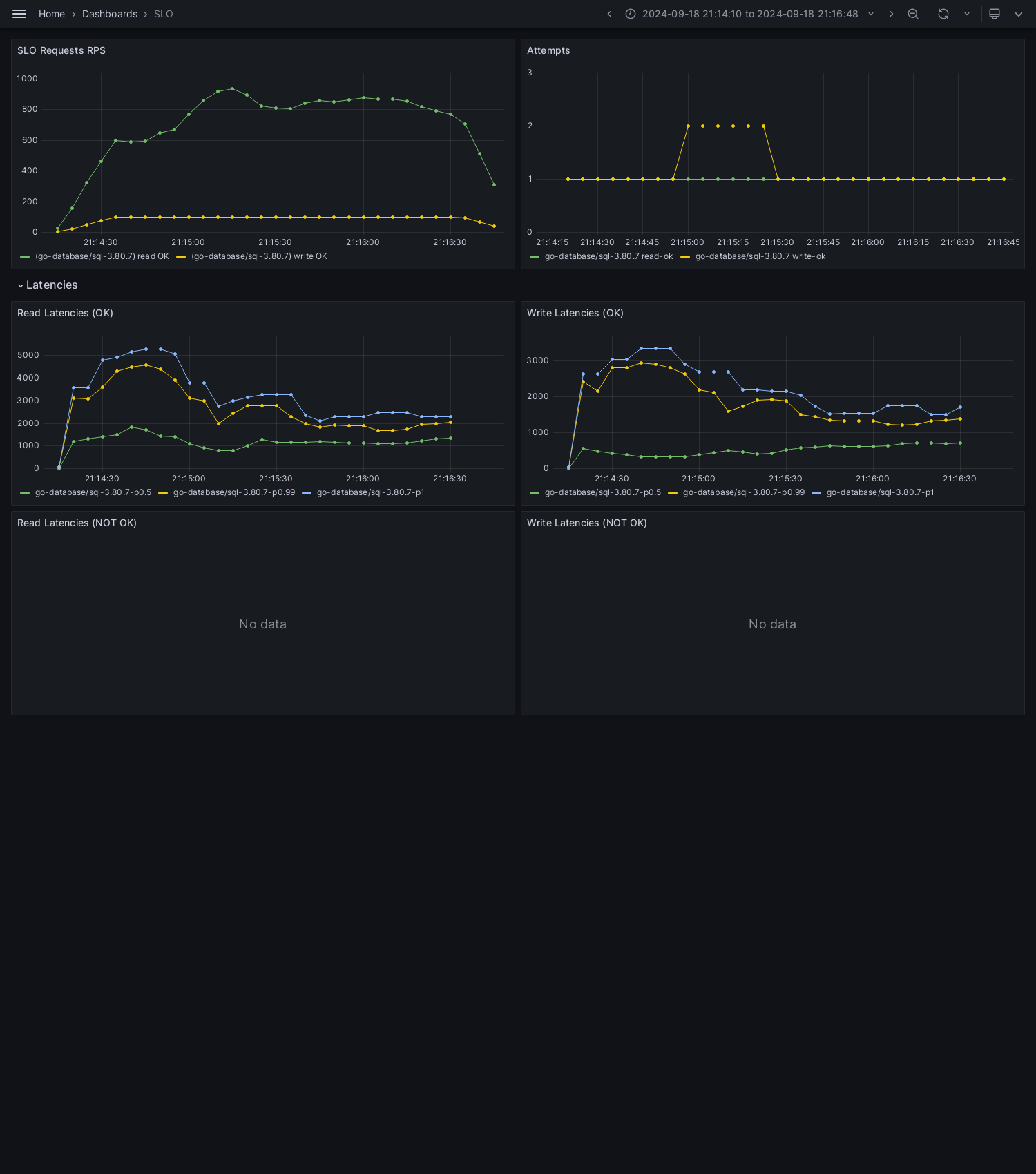Shift time range forward arrow
Image resolution: width=1036 pixels, height=1174 pixels.
pos(892,14)
